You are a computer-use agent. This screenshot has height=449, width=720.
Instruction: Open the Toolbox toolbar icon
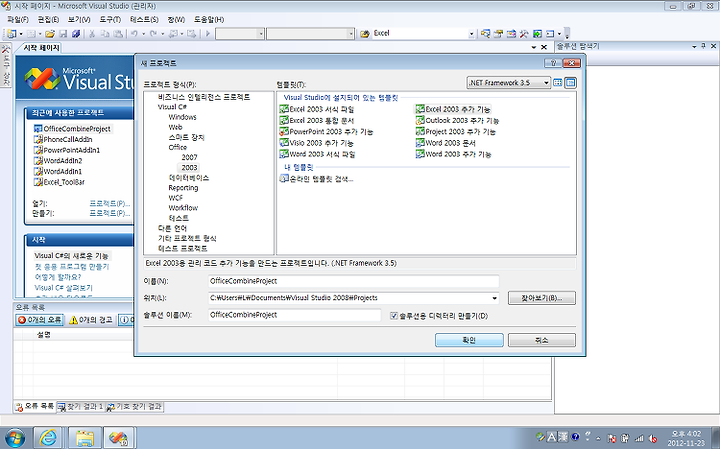[524, 34]
